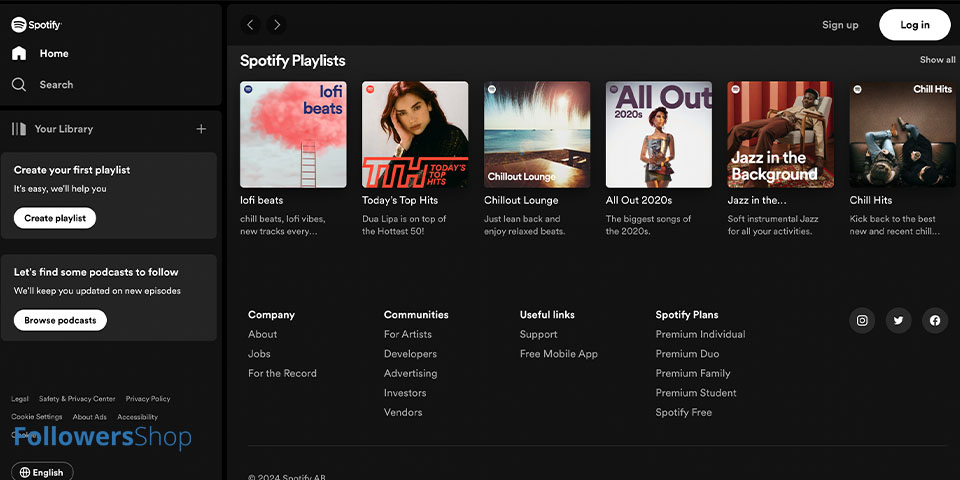The width and height of the screenshot is (960, 480).
Task: Open the lofi beats playlist cover
Action: [x=293, y=135]
